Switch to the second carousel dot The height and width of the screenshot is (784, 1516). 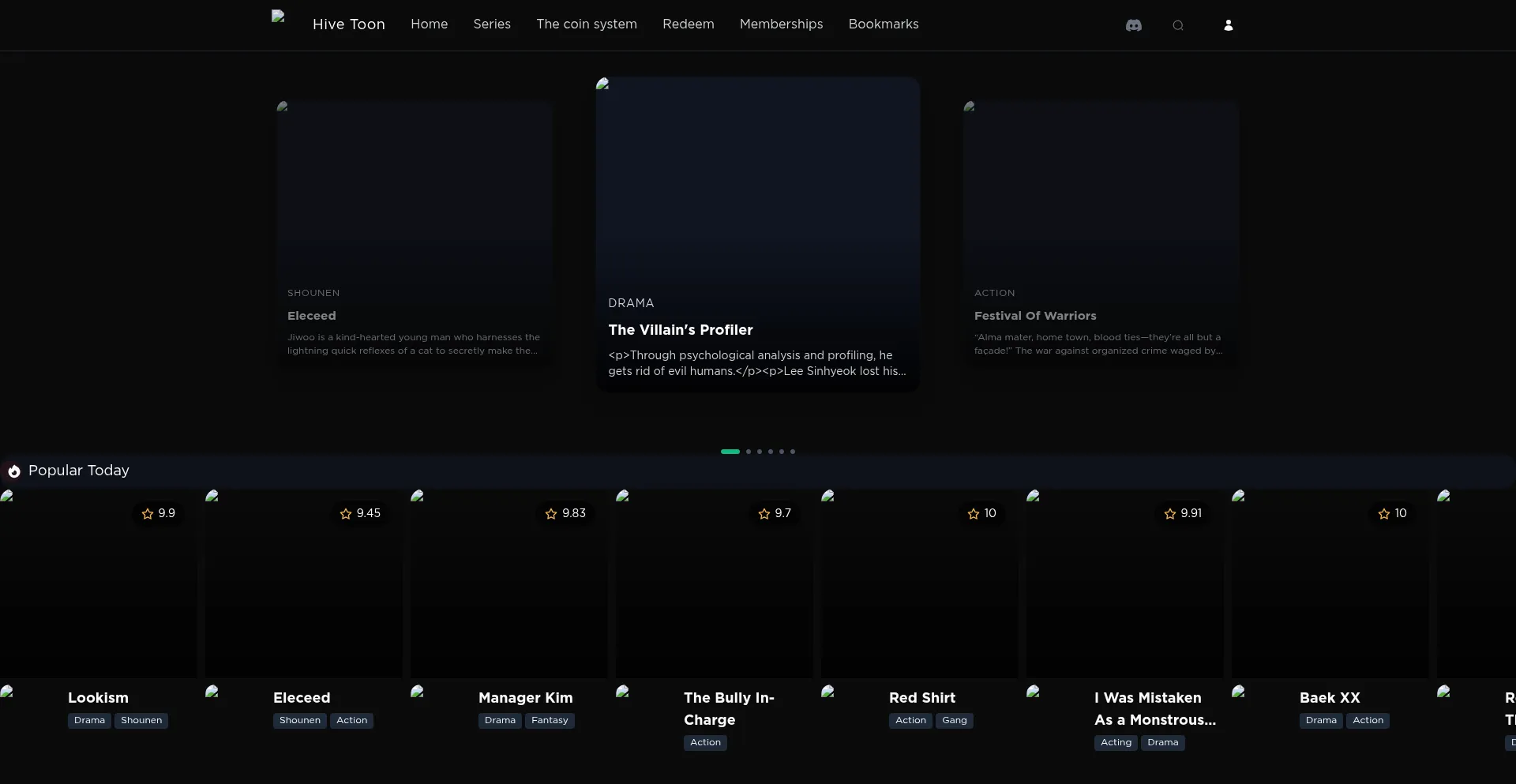click(749, 452)
